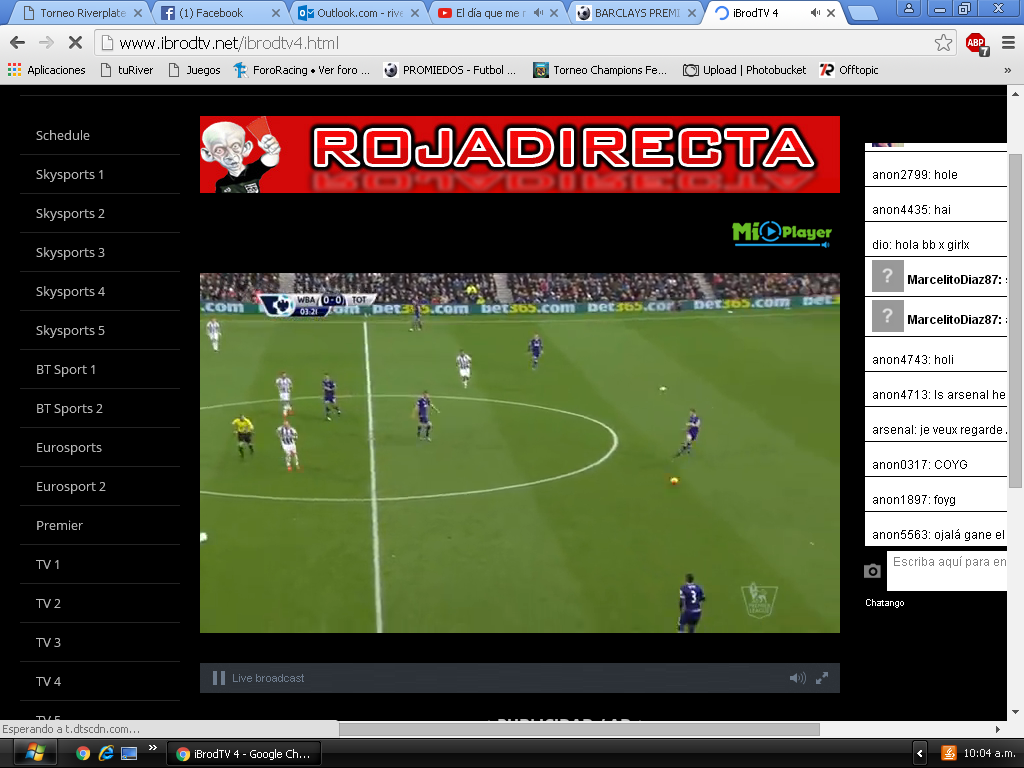The width and height of the screenshot is (1024, 768).
Task: Open the Offtopic bookmark
Action: tap(849, 70)
